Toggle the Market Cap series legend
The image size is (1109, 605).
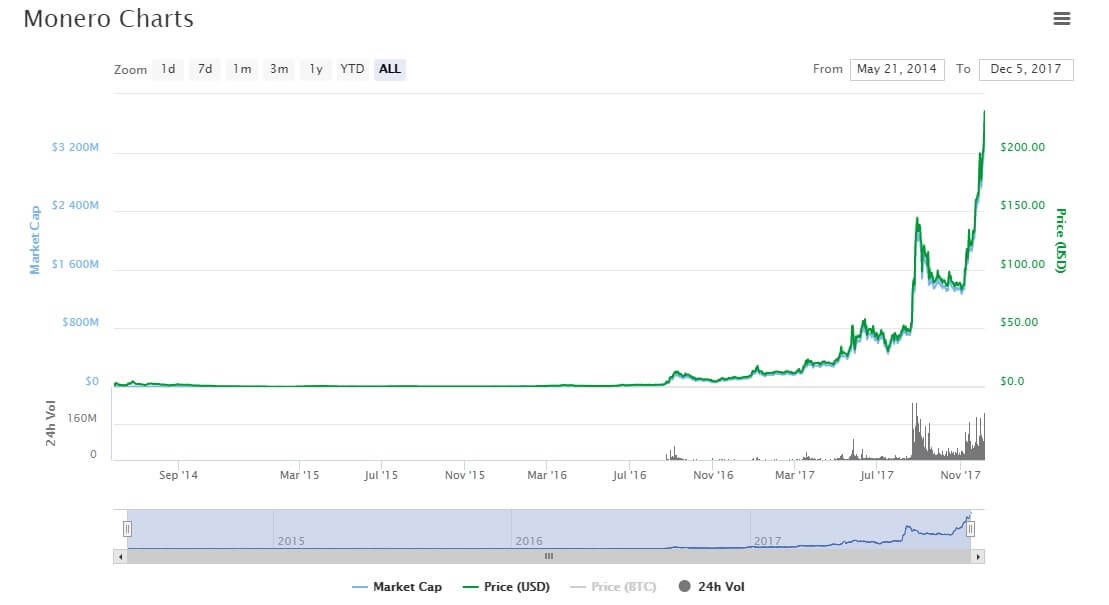point(397,587)
